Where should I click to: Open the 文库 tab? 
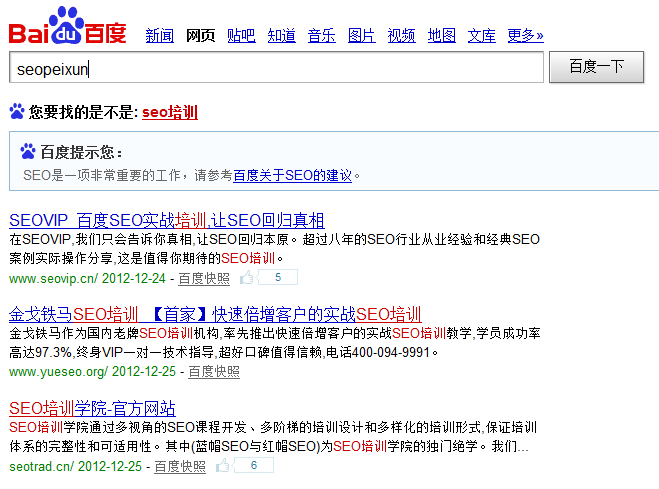click(481, 36)
